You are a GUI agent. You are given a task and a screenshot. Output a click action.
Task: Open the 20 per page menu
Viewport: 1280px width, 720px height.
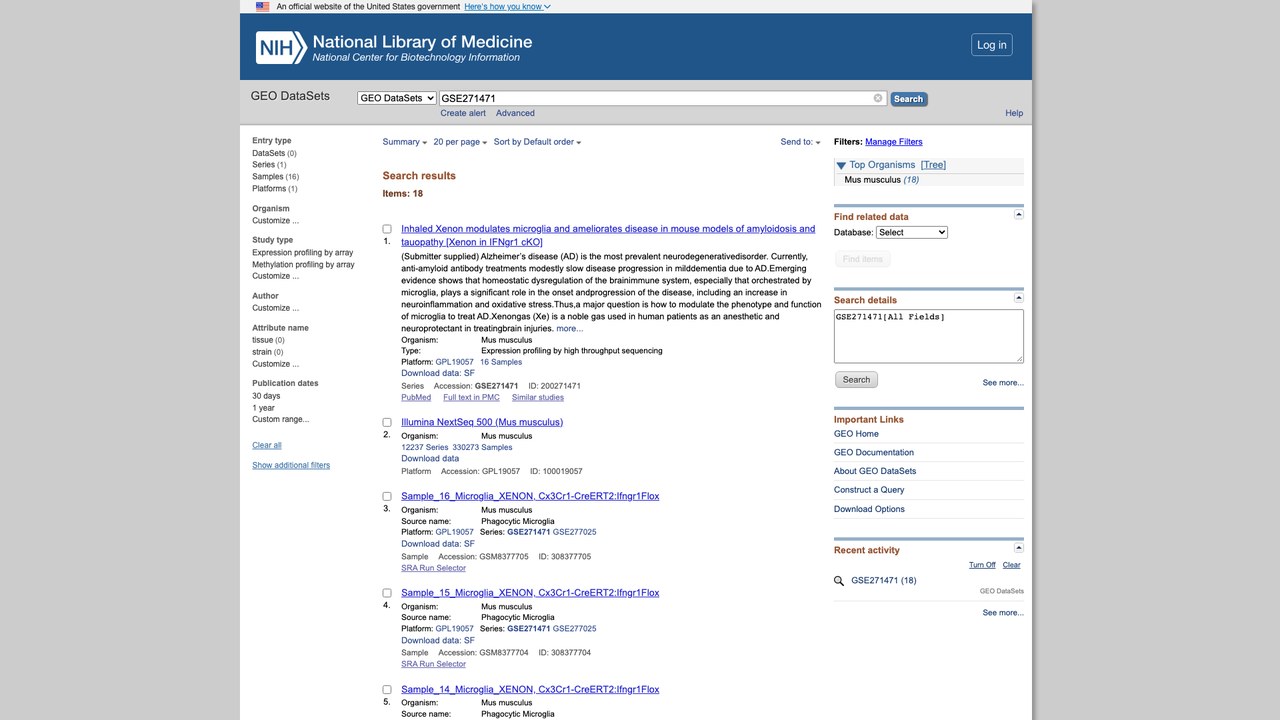[x=460, y=142]
